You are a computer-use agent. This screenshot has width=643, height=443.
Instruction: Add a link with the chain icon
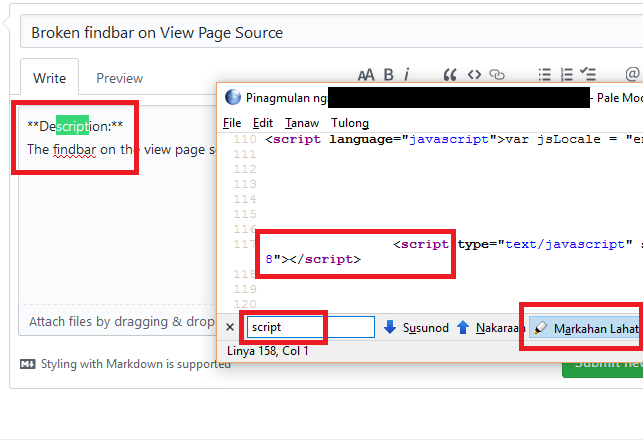click(497, 75)
